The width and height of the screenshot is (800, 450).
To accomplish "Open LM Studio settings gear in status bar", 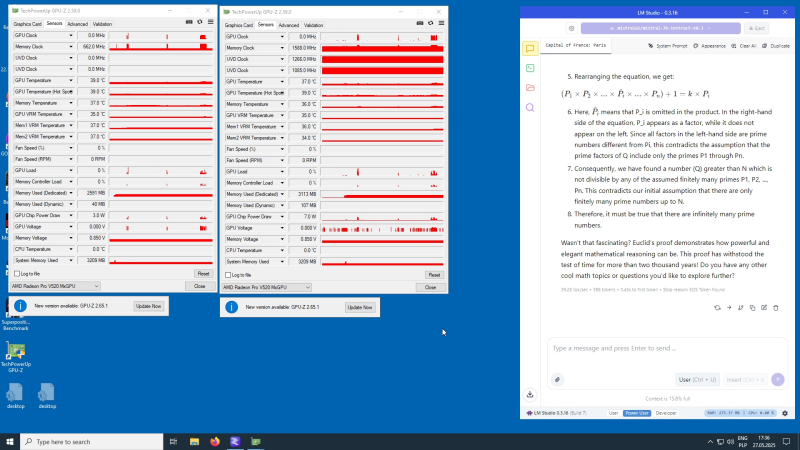I will (x=785, y=413).
